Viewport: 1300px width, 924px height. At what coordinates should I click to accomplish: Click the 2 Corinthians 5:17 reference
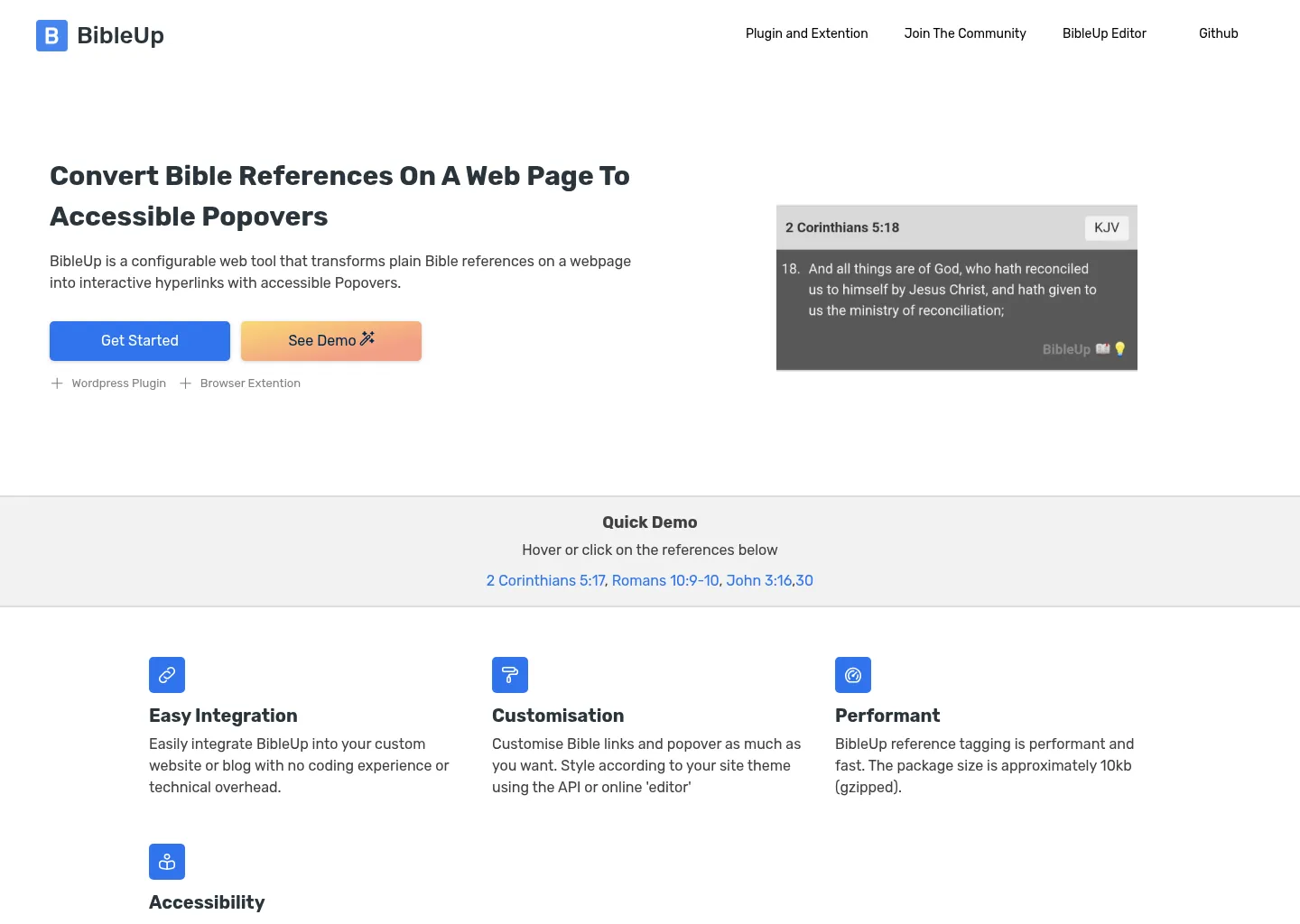(x=545, y=580)
